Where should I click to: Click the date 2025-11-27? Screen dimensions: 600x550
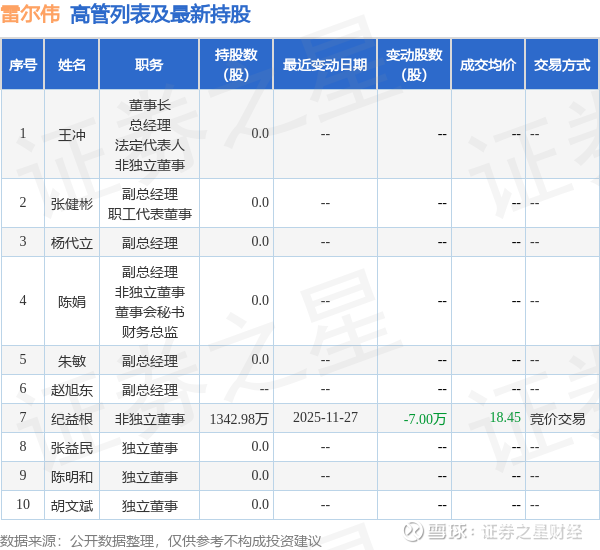point(325,417)
